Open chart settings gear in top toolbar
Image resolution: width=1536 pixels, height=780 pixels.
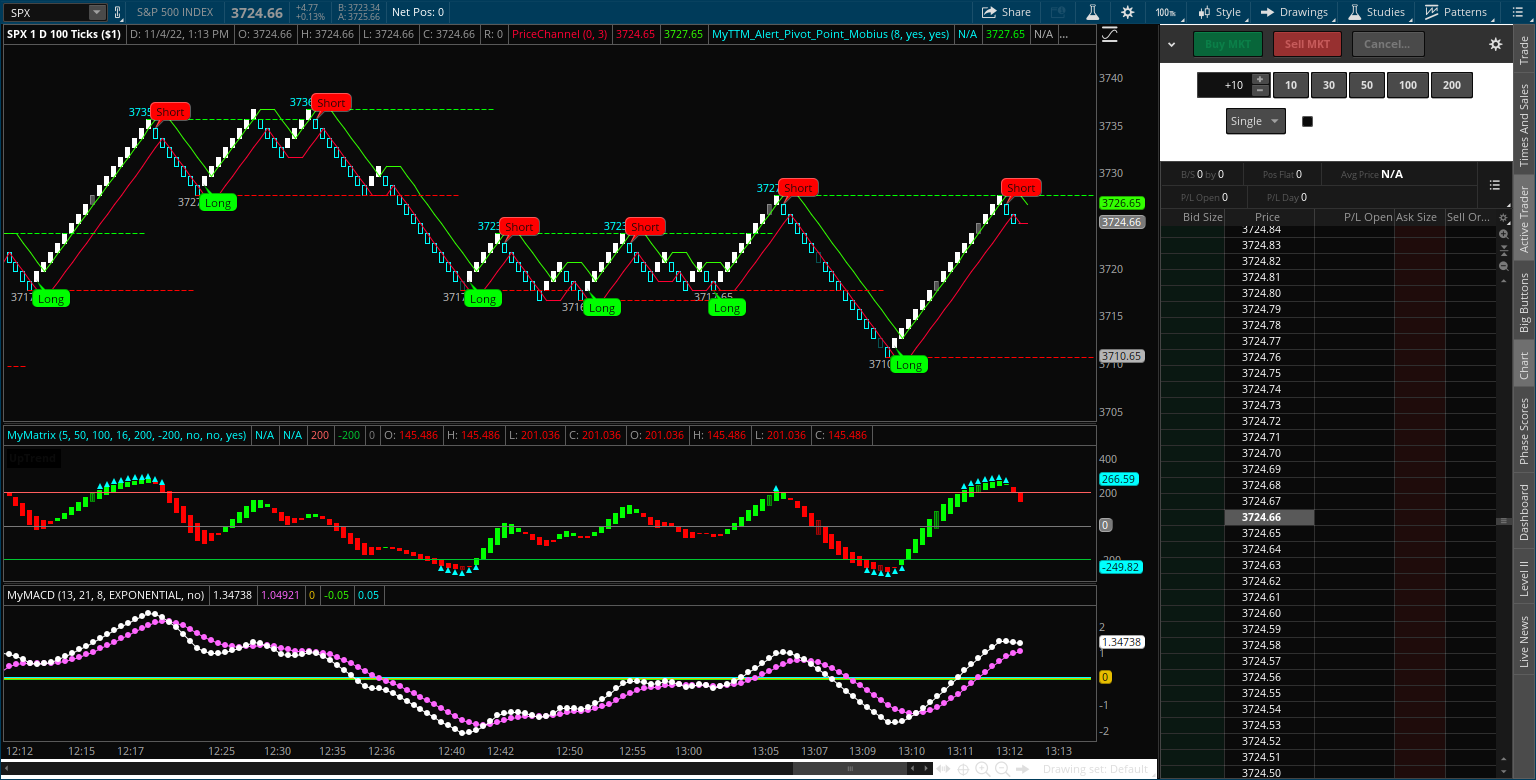coord(1128,12)
